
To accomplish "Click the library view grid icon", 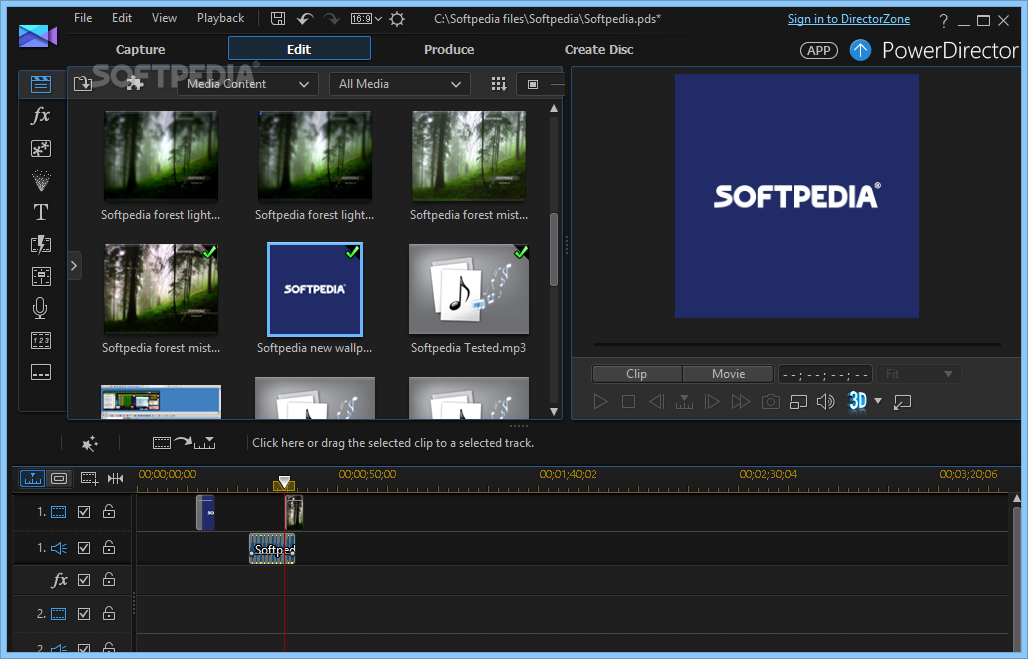I will pos(499,84).
